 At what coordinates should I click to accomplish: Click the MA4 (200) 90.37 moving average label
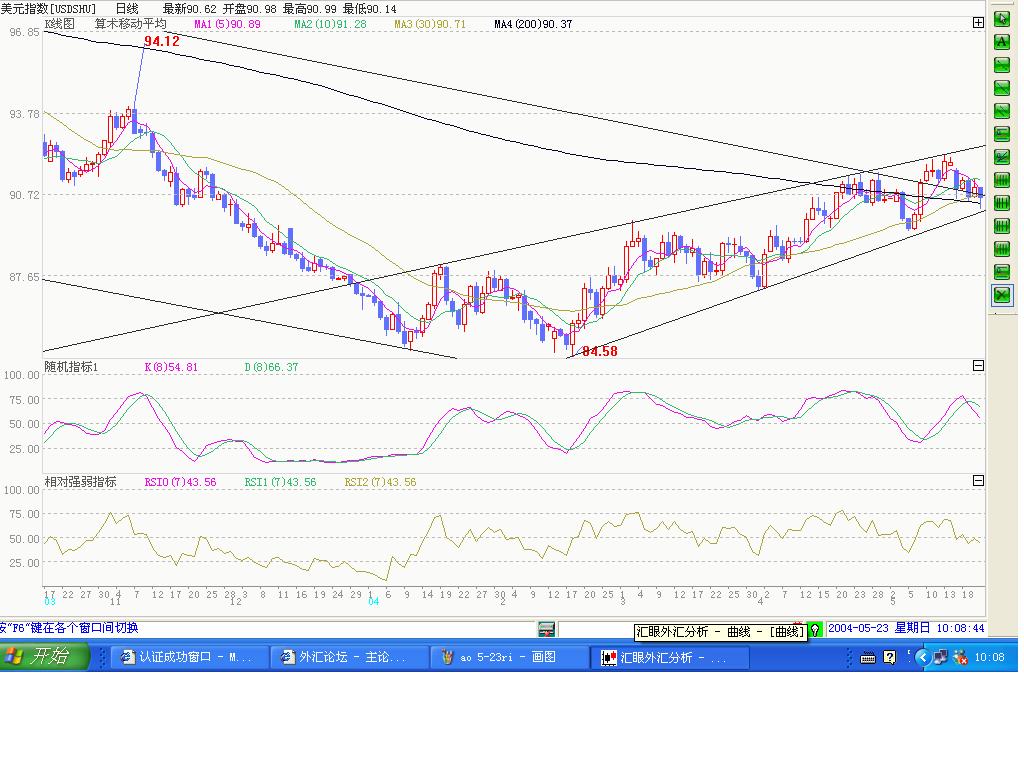coord(533,24)
